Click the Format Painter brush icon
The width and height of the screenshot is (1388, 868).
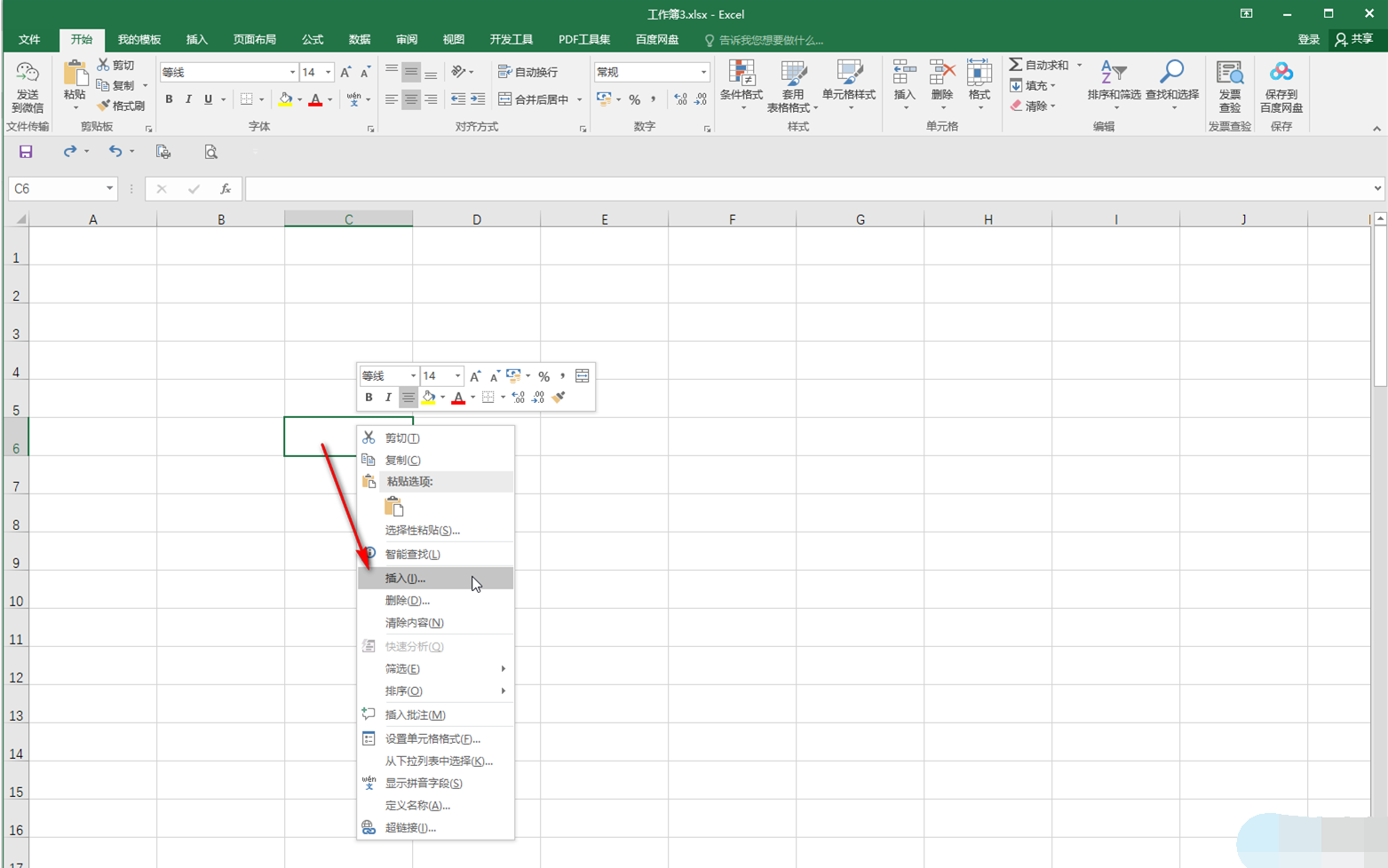click(x=104, y=106)
